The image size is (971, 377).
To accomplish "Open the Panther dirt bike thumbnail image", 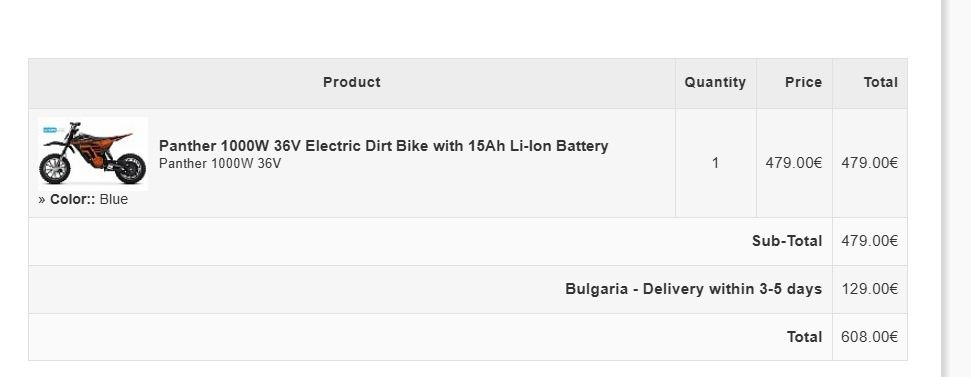I will [x=93, y=153].
